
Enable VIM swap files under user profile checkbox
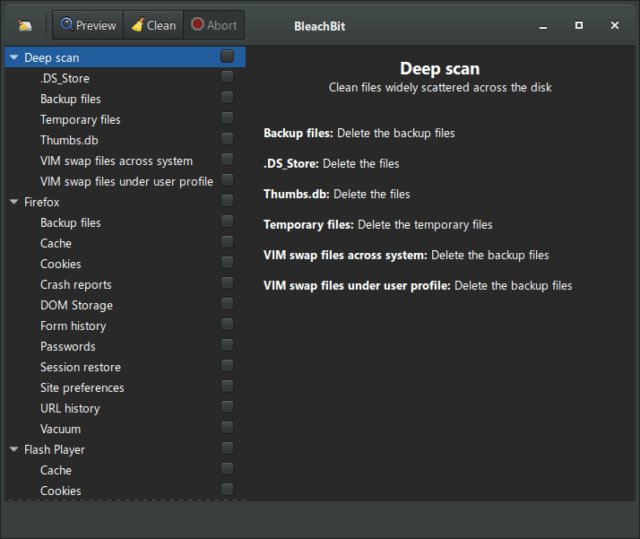point(227,180)
